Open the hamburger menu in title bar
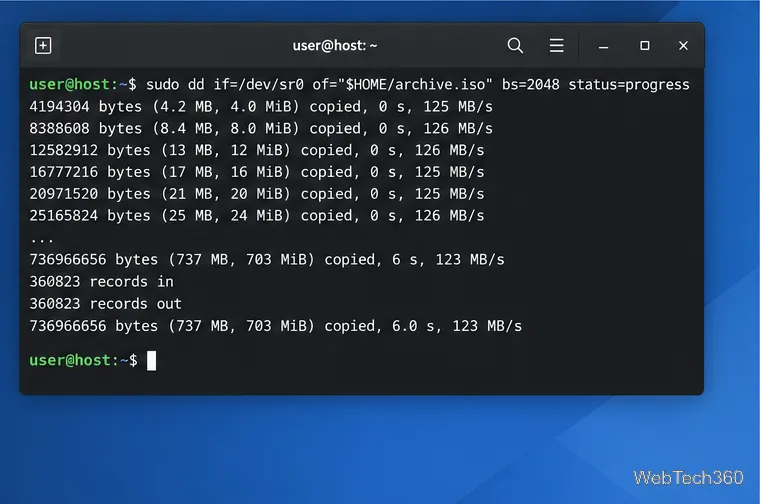Image resolution: width=760 pixels, height=504 pixels. pos(556,46)
